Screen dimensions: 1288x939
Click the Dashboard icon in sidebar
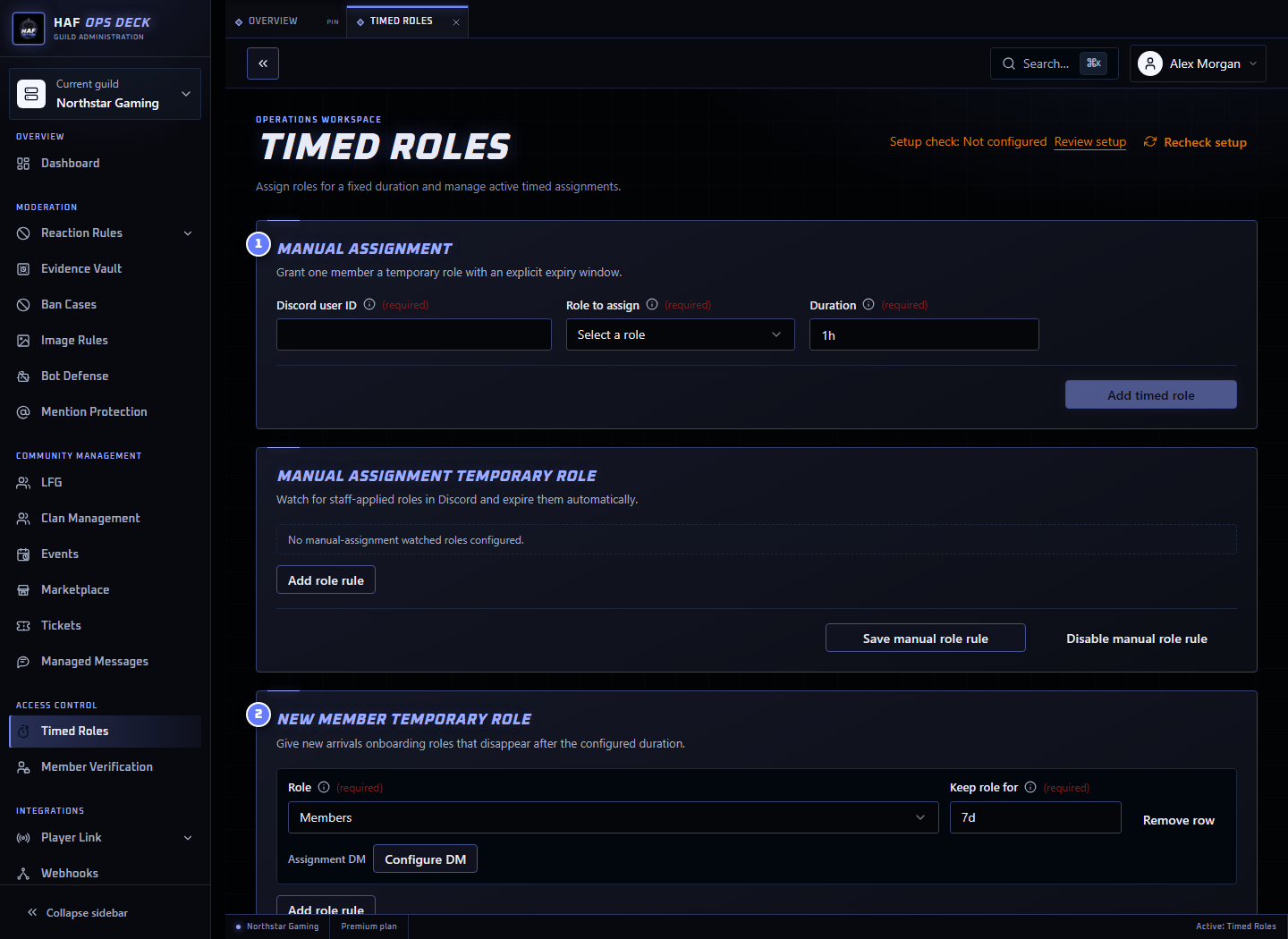pos(23,164)
